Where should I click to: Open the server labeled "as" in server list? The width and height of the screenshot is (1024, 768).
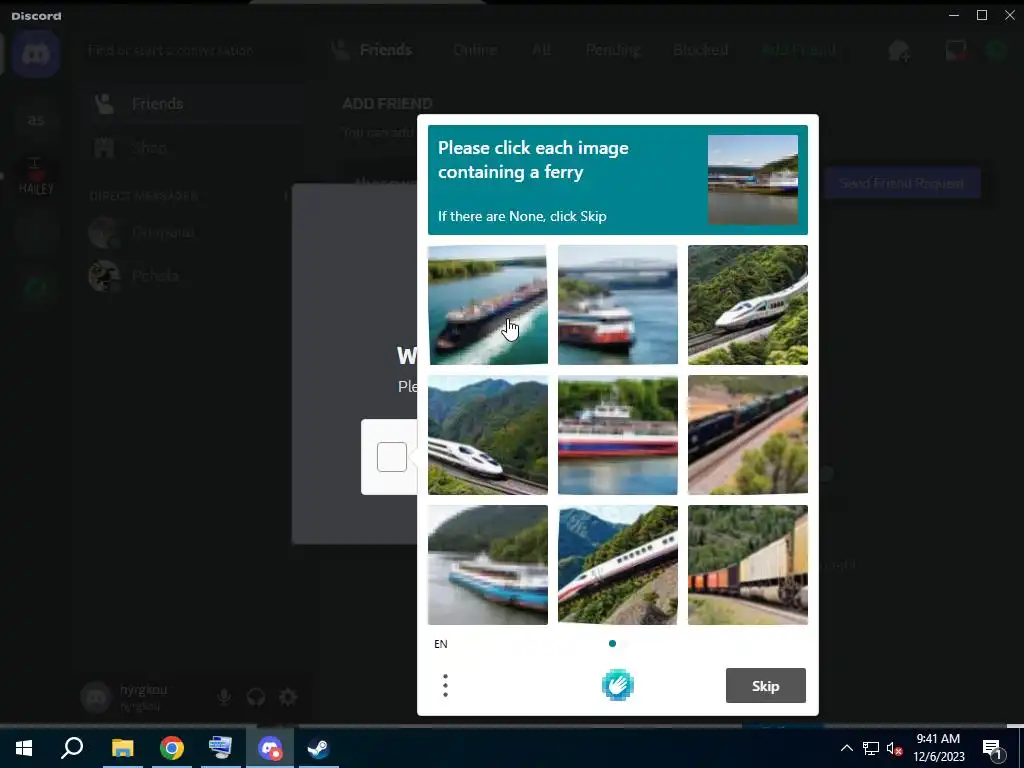(36, 120)
